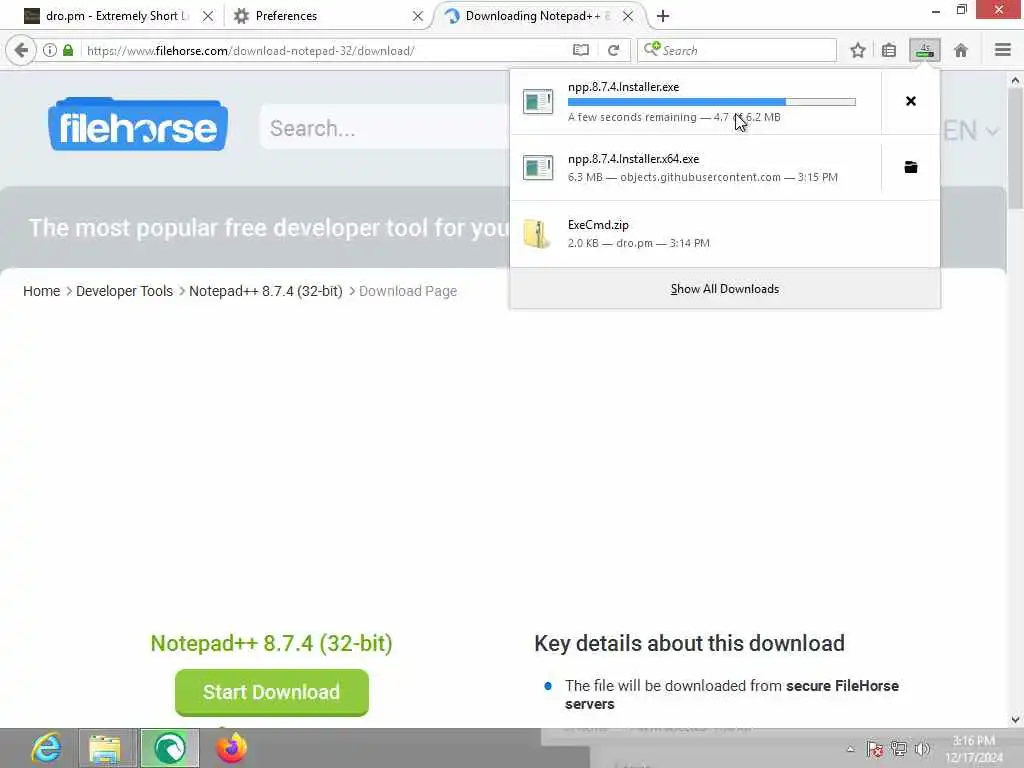This screenshot has width=1024, height=768.
Task: Switch to the Preferences tab
Action: (x=285, y=16)
